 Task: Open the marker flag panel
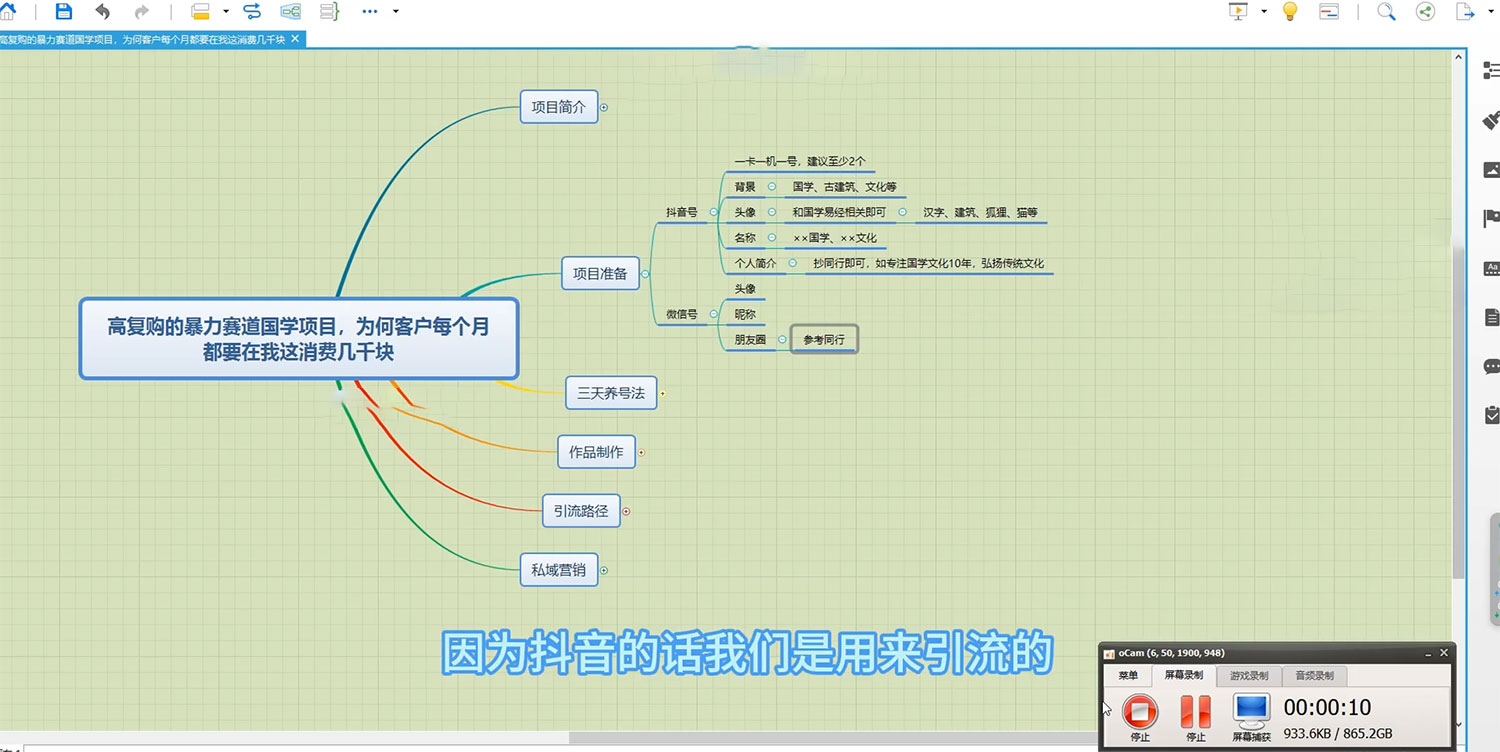(1490, 219)
